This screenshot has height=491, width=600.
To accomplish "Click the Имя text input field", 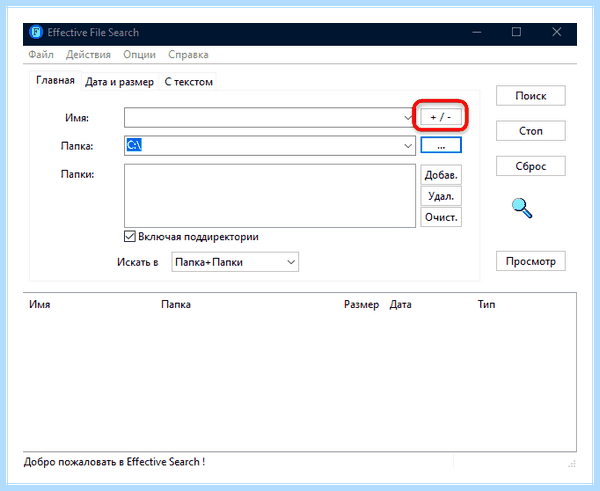I will [264, 117].
